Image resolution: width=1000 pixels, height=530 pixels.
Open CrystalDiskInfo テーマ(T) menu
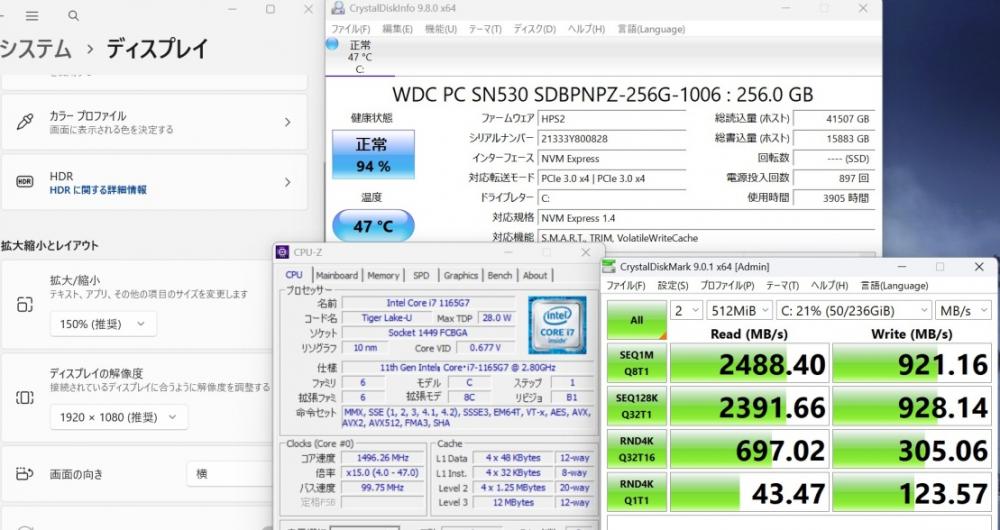pos(485,29)
